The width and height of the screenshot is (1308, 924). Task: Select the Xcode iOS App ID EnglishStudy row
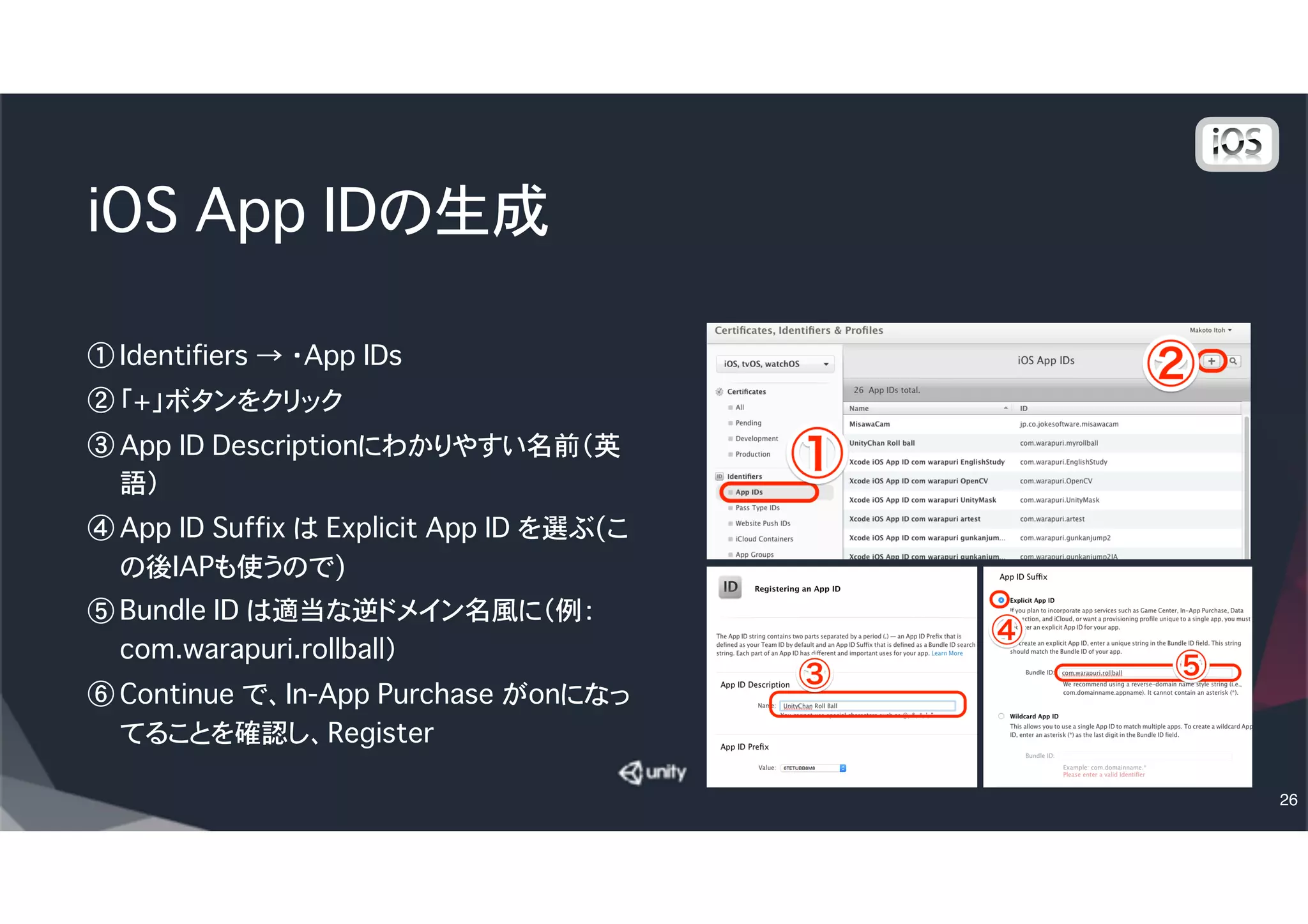(x=1042, y=462)
